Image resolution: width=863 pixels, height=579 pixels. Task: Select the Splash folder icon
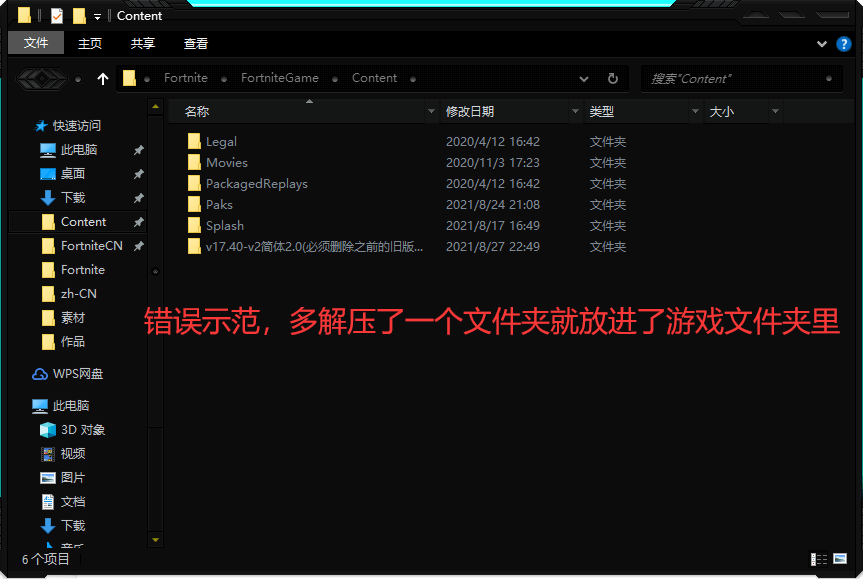click(194, 225)
